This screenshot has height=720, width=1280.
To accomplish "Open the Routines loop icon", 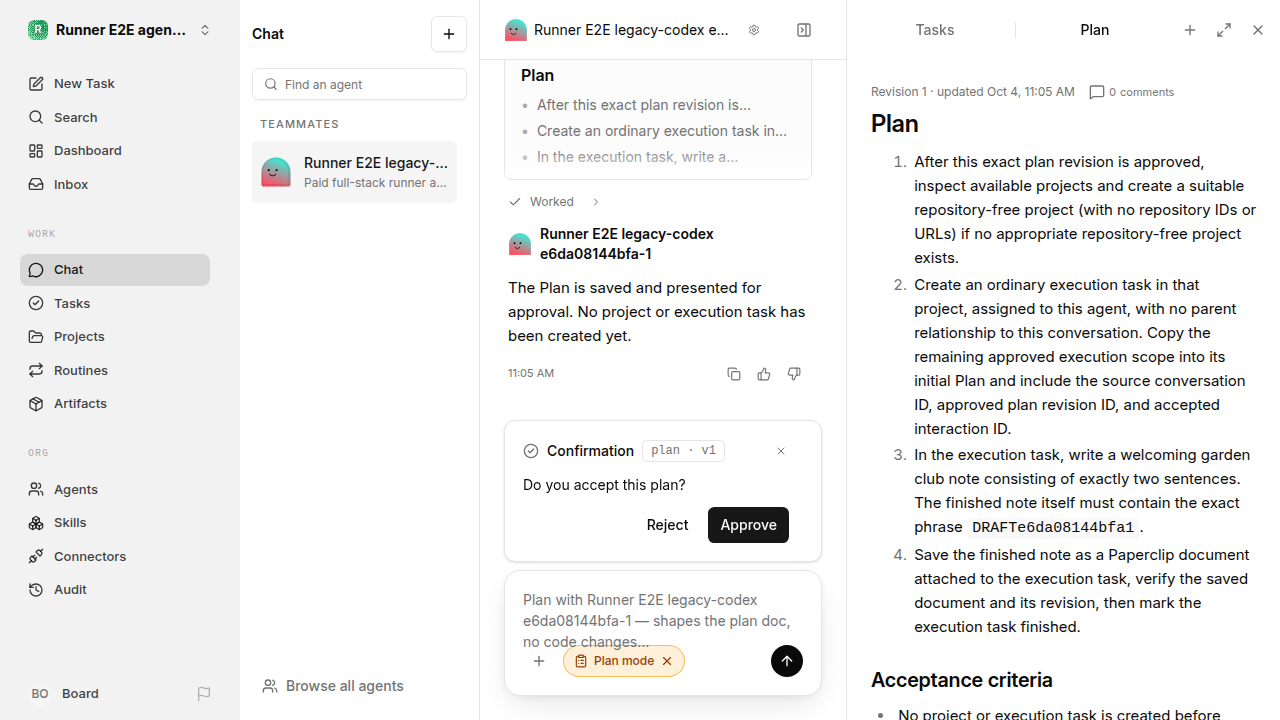I will click(x=36, y=370).
